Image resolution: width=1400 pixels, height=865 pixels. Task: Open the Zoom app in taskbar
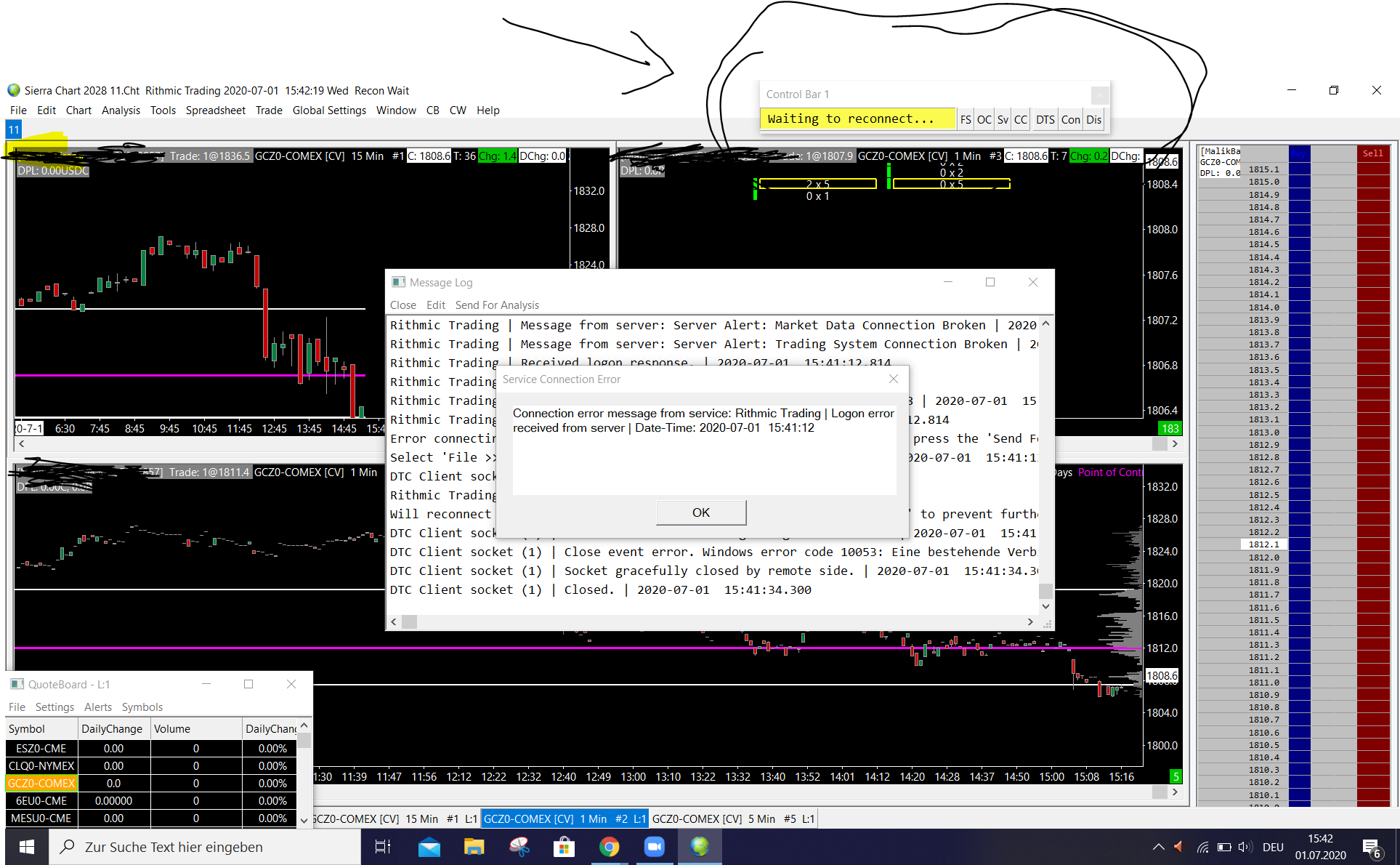coord(654,847)
